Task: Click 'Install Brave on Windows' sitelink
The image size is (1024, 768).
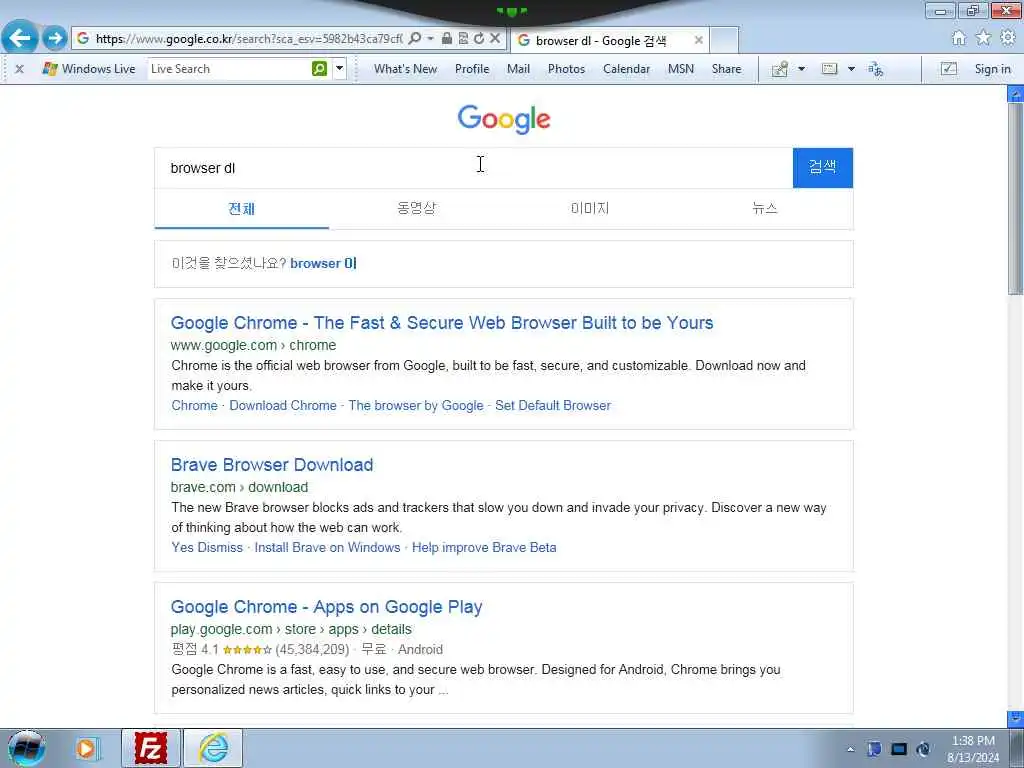Action: 327,548
